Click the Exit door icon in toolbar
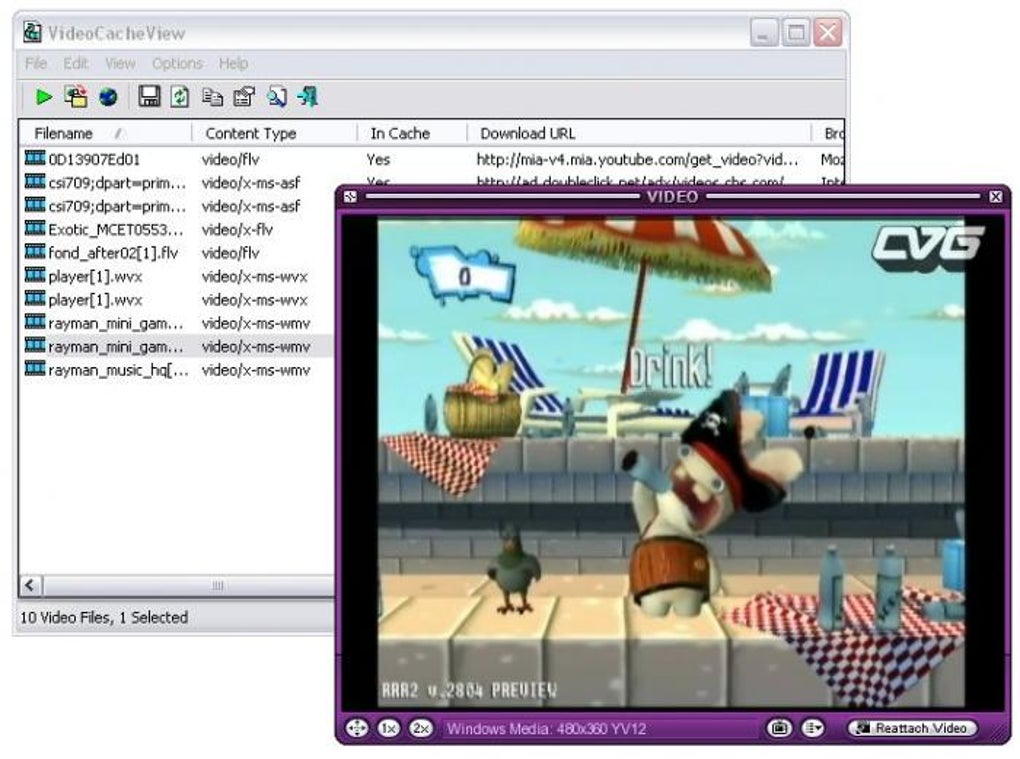1020x759 pixels. tap(308, 97)
